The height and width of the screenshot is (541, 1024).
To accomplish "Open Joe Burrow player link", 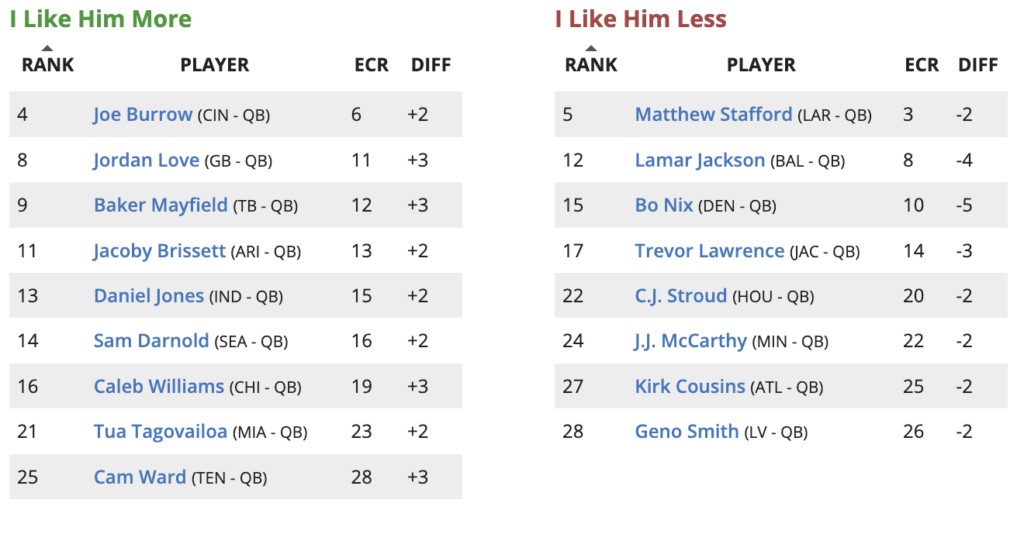I will click(143, 115).
